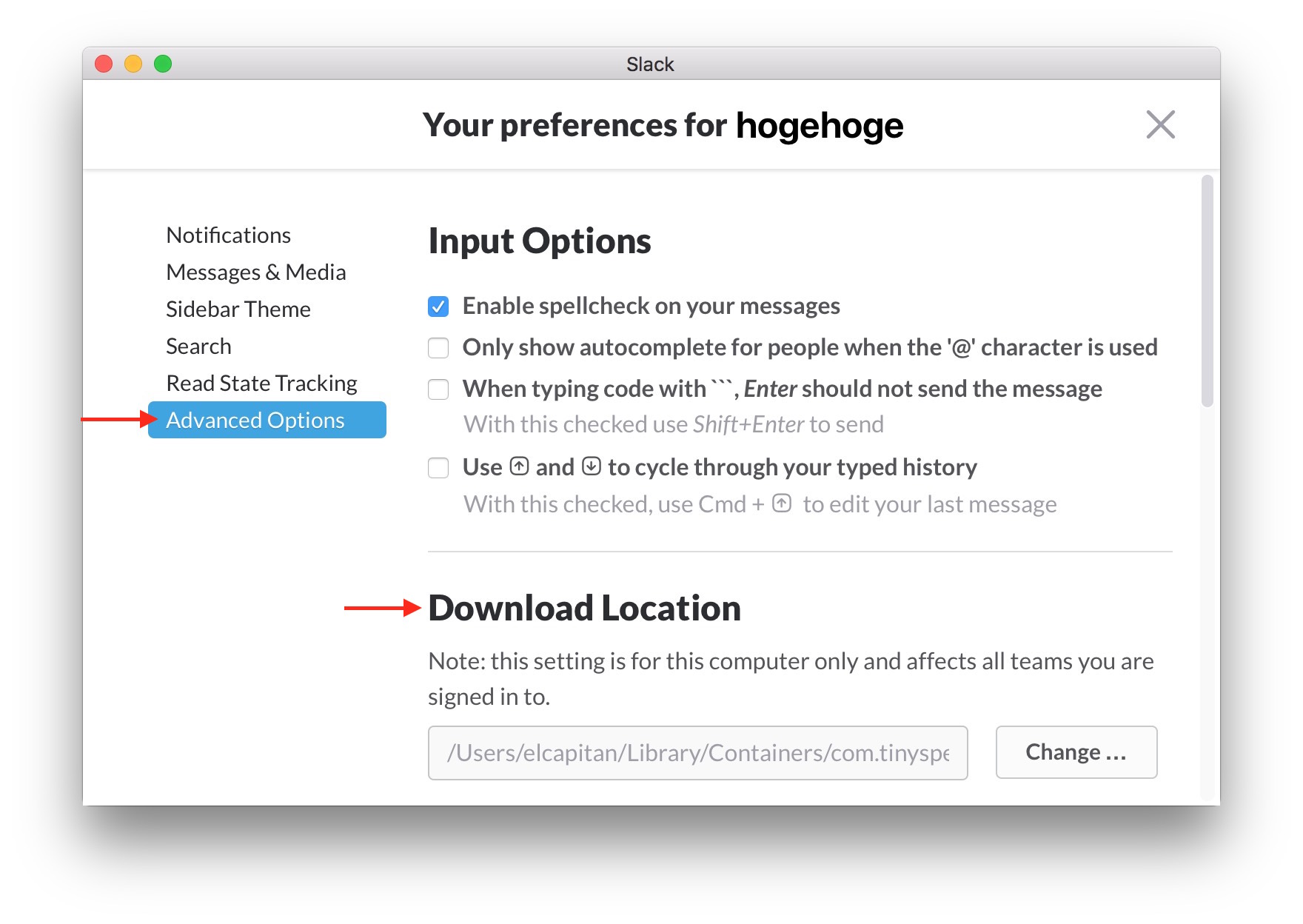This screenshot has height=924, width=1303.
Task: Click the Slack window title
Action: coord(650,64)
